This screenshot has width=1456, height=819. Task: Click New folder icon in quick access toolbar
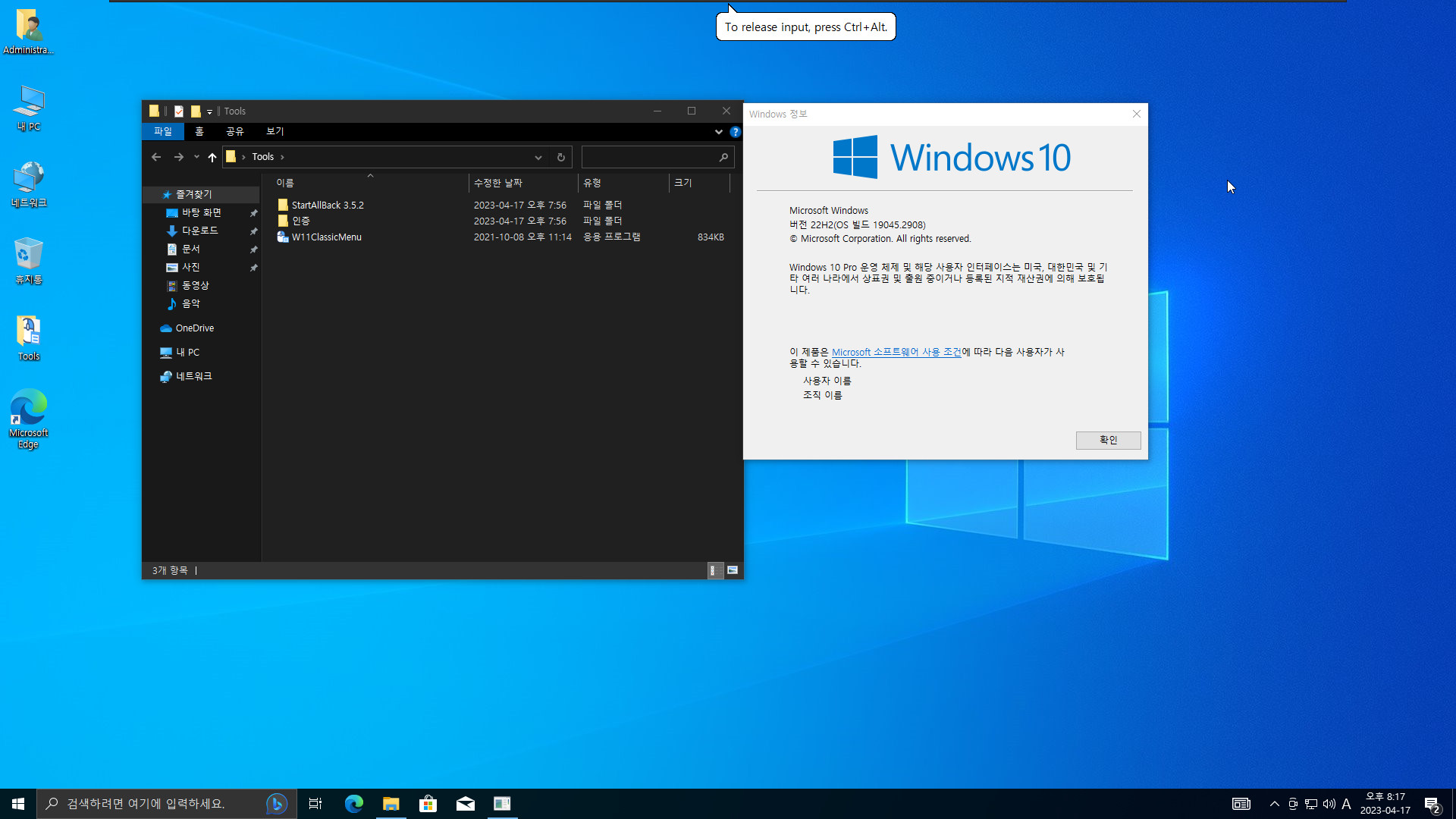coord(196,111)
